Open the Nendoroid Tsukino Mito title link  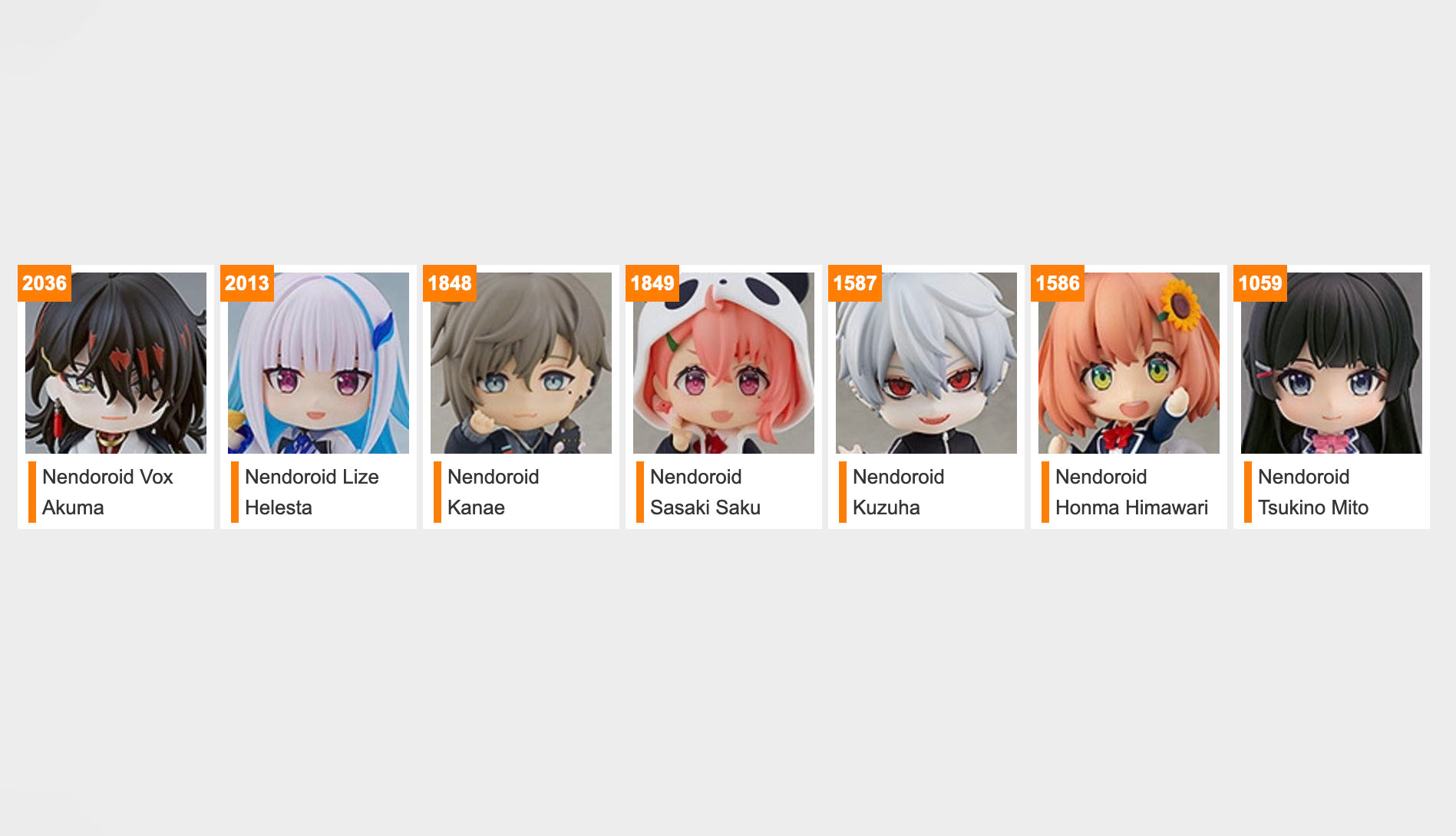point(1313,492)
